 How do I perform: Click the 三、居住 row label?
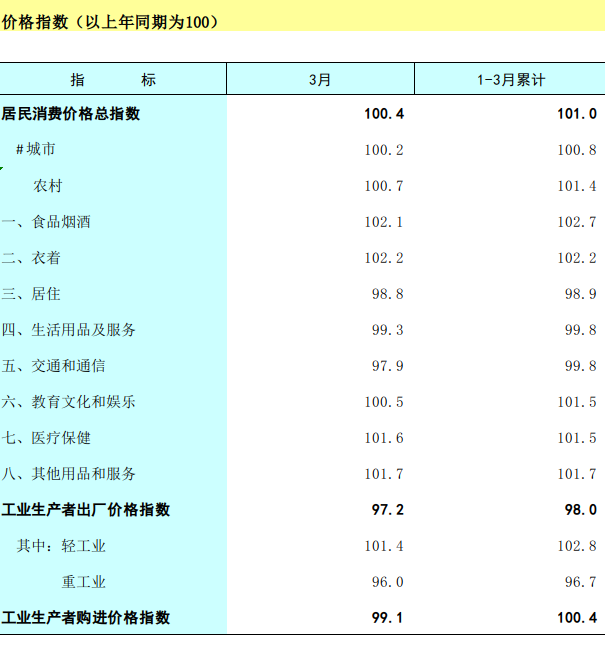pos(31,294)
